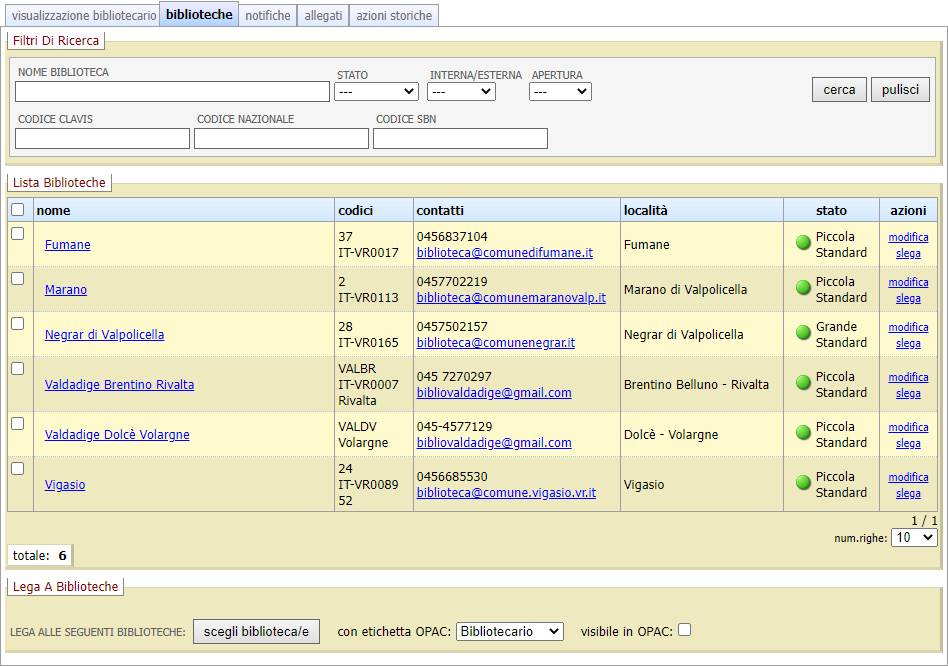
Task: Click the biblioteca@comunenegrar.it email link
Action: pos(495,343)
